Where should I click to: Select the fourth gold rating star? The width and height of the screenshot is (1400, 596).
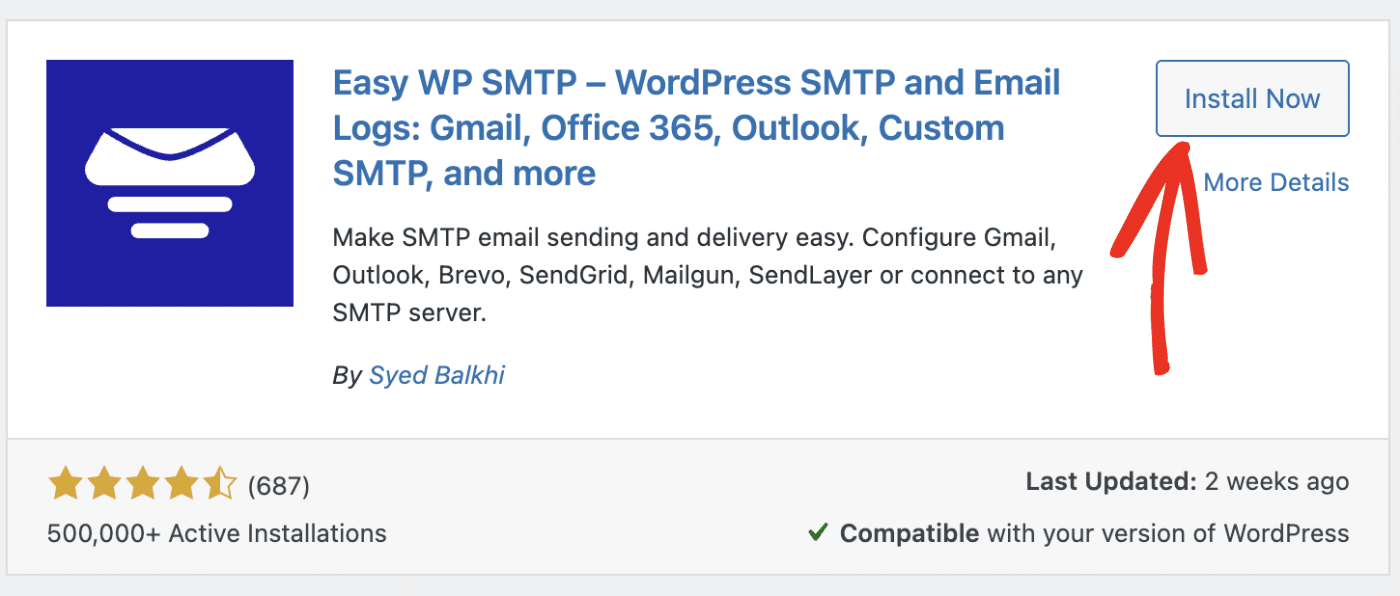tap(181, 486)
